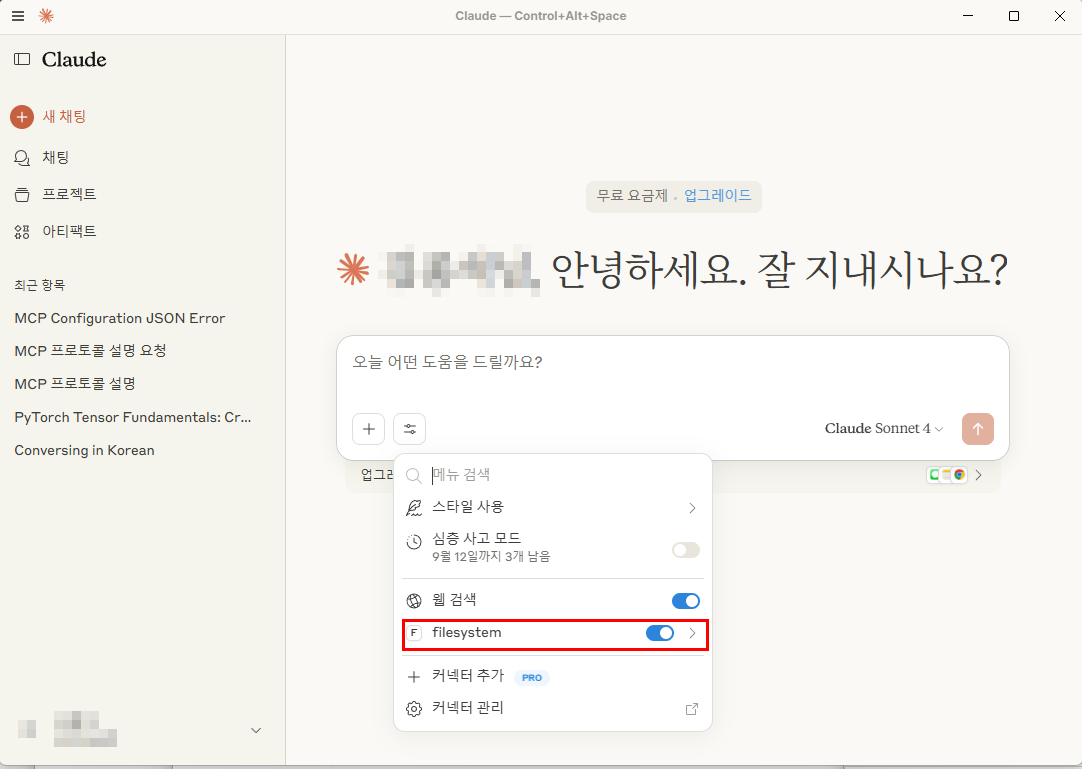This screenshot has width=1082, height=769.
Task: Expand the upgrade banner chevron arrow
Action: (x=978, y=475)
